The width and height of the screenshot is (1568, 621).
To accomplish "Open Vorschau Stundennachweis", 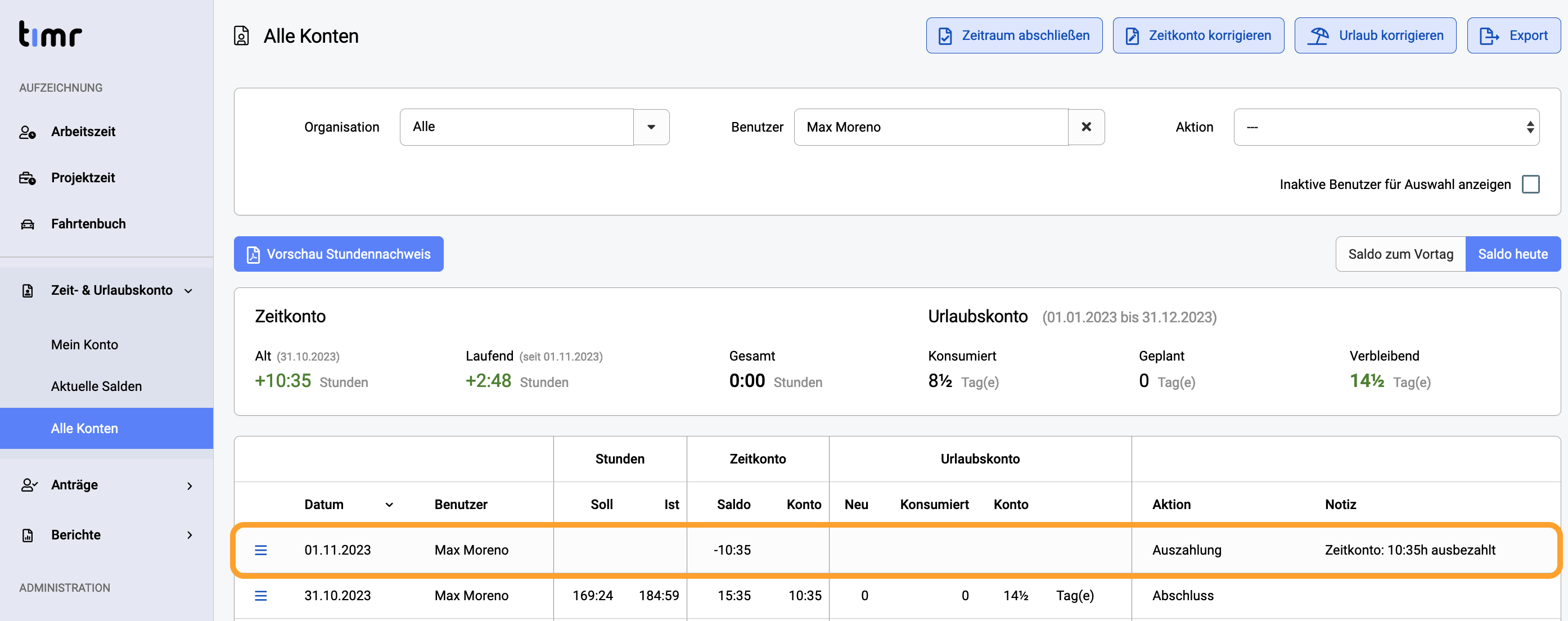I will click(x=339, y=254).
